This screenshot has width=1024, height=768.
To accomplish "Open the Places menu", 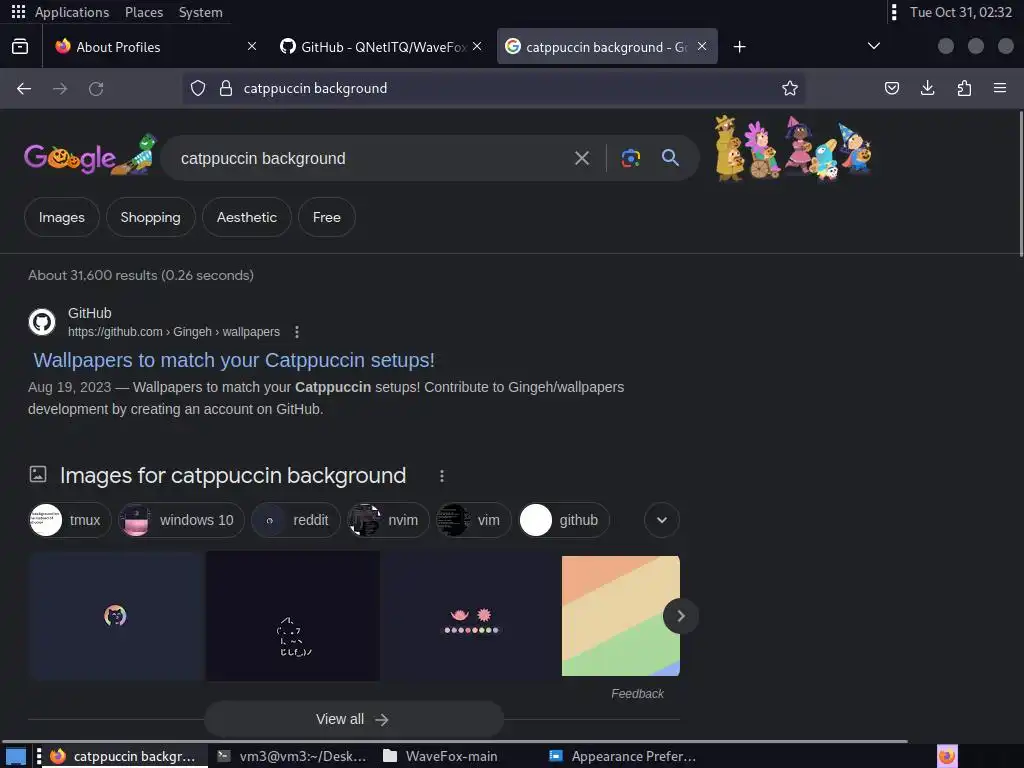I will coord(144,12).
